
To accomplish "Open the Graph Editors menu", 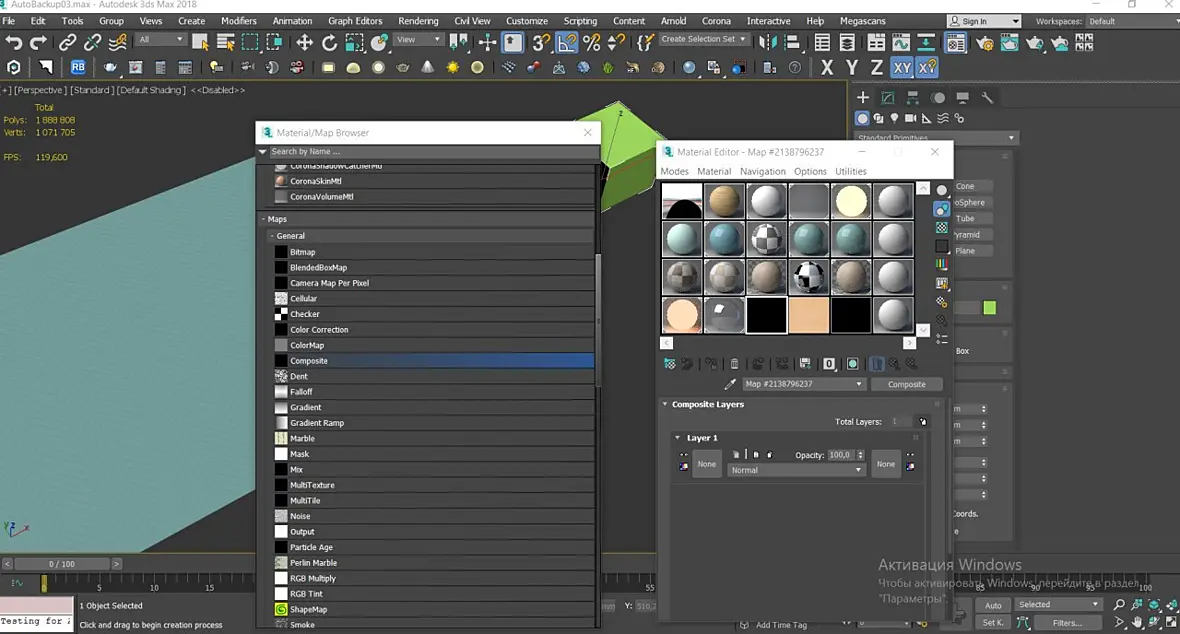I will click(355, 21).
